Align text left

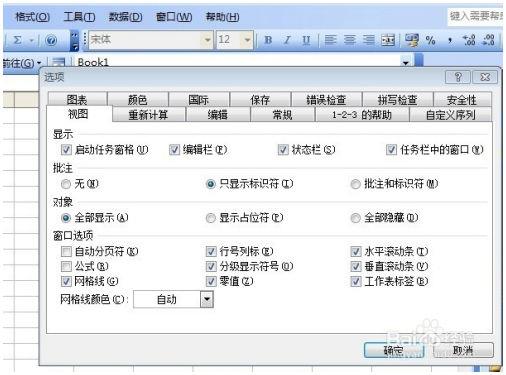coord(330,40)
